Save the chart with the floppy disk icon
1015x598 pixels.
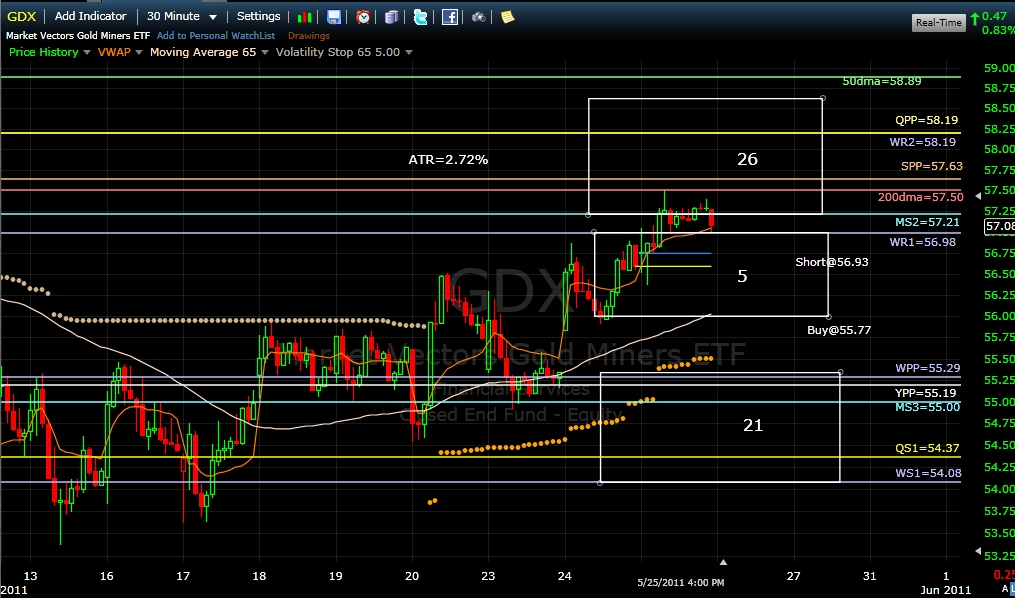(333, 17)
